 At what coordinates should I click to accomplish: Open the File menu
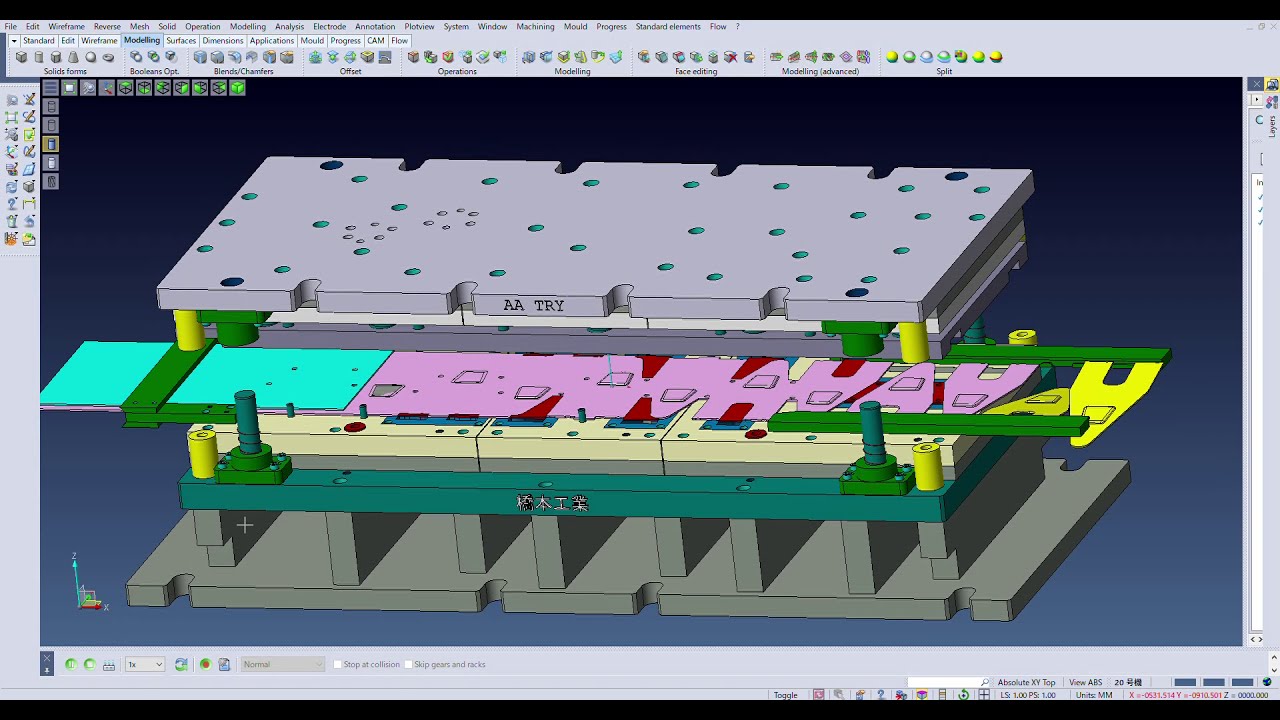10,27
